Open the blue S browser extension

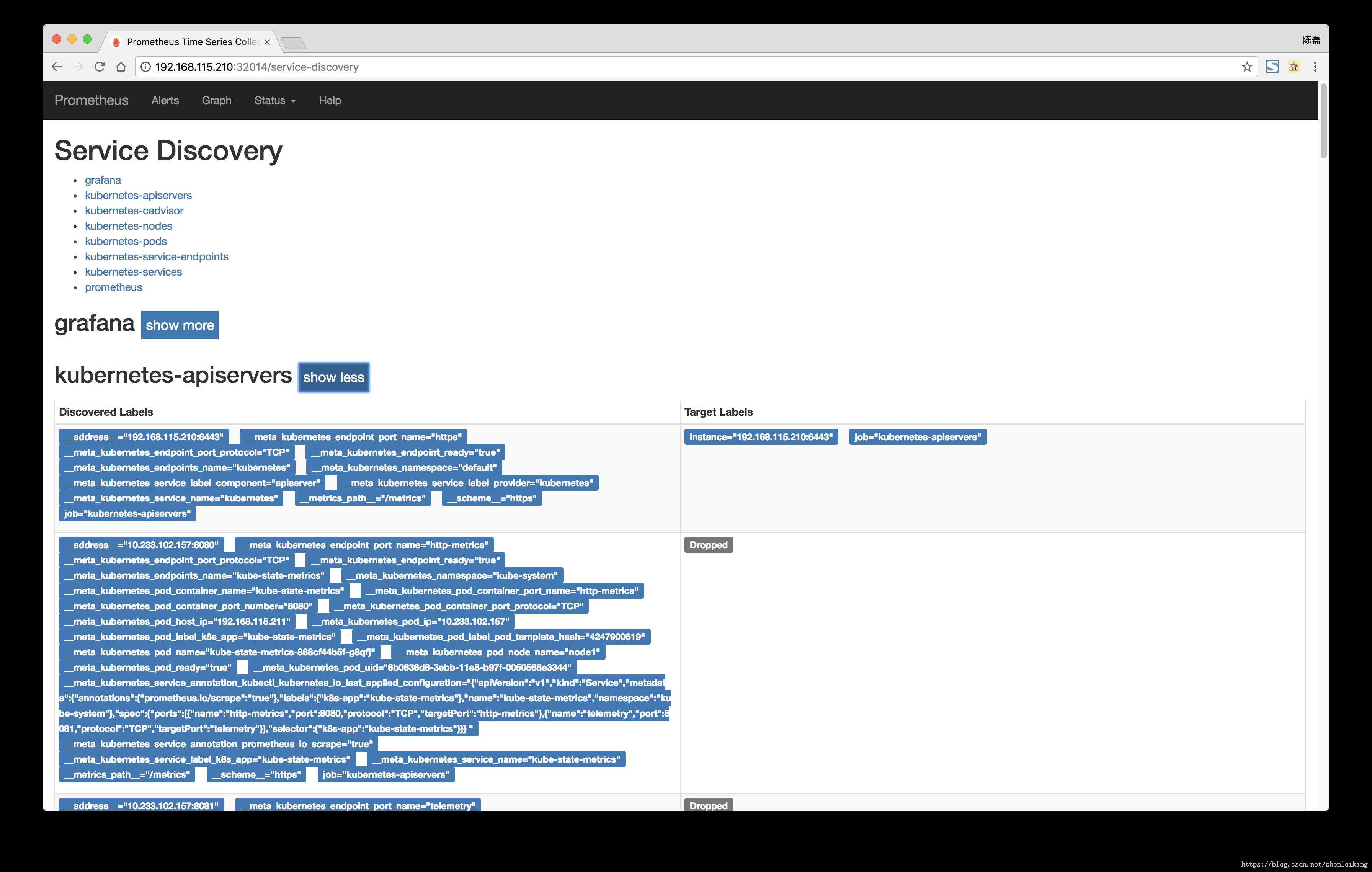click(x=1272, y=67)
